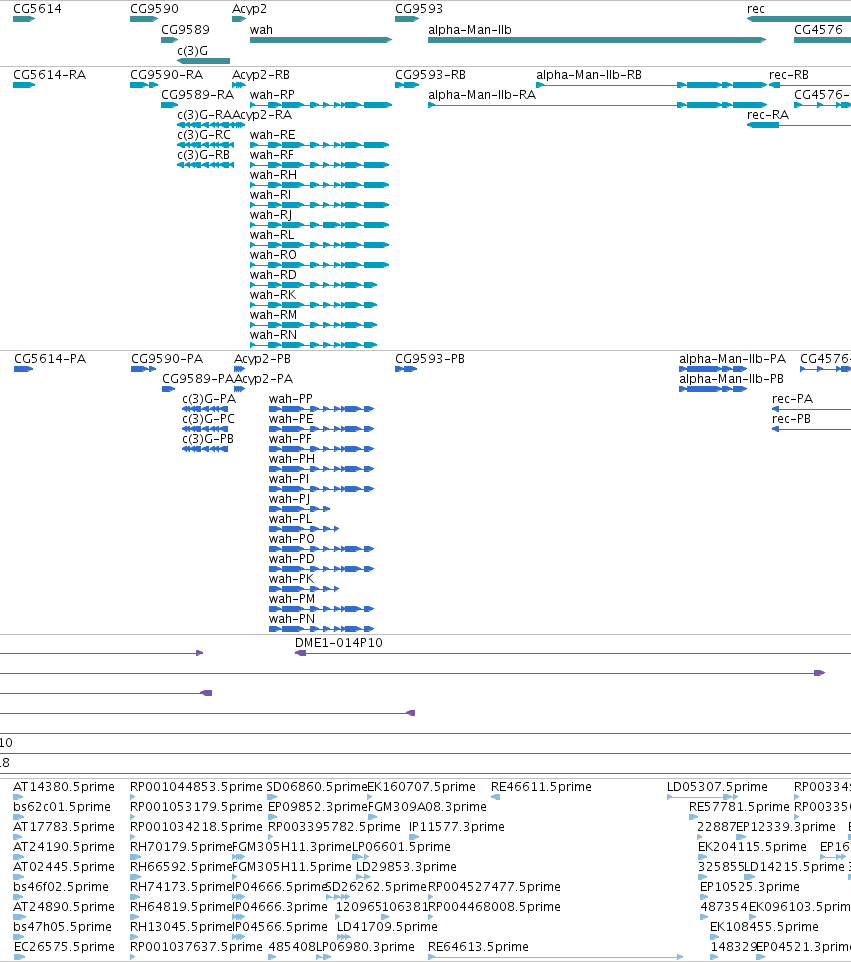
Task: Select transcript Acyp2-RB
Action: 261,75
